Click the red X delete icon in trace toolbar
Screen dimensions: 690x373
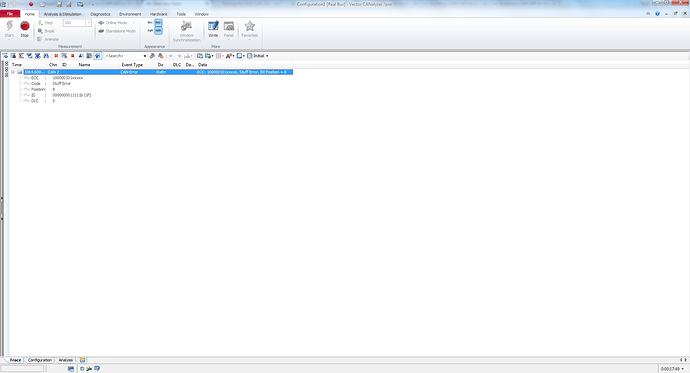tap(56, 56)
